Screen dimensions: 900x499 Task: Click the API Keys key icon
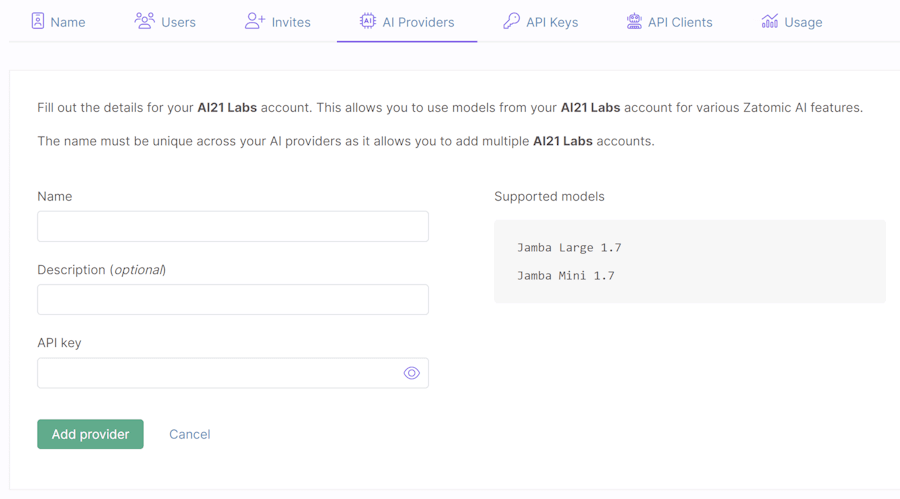click(511, 21)
